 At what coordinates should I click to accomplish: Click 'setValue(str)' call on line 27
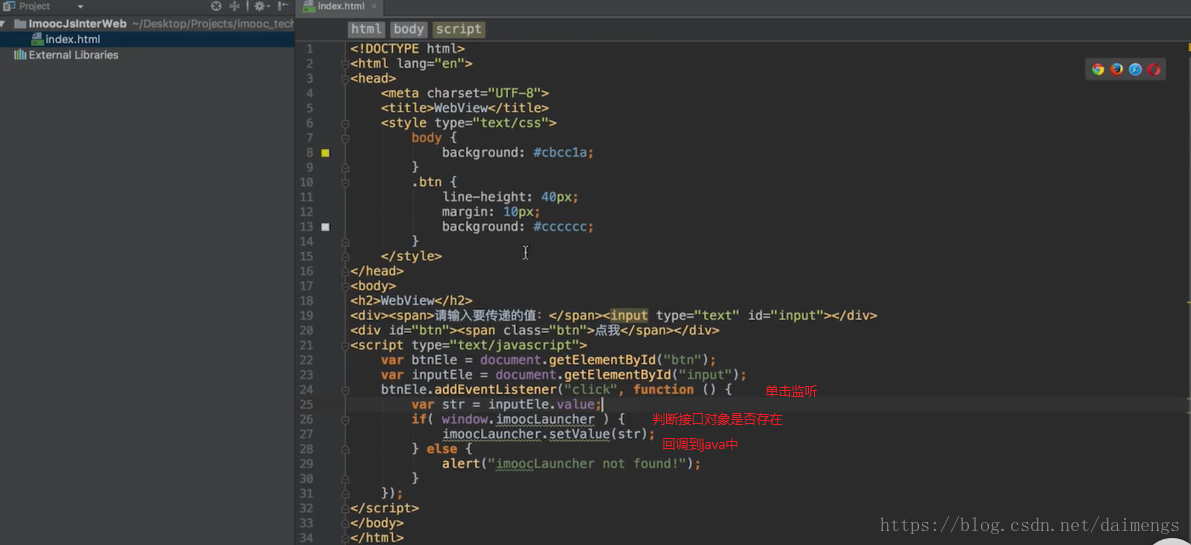pos(598,434)
